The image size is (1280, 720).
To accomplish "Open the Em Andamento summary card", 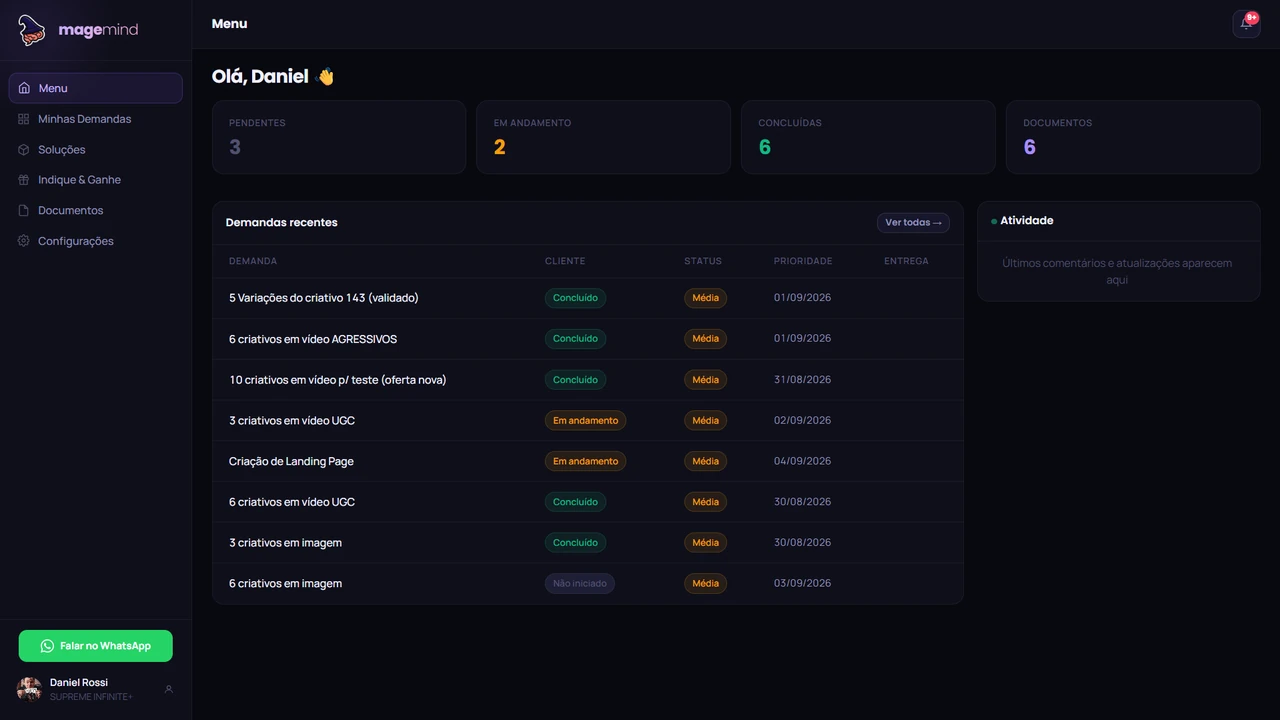I will click(x=604, y=137).
